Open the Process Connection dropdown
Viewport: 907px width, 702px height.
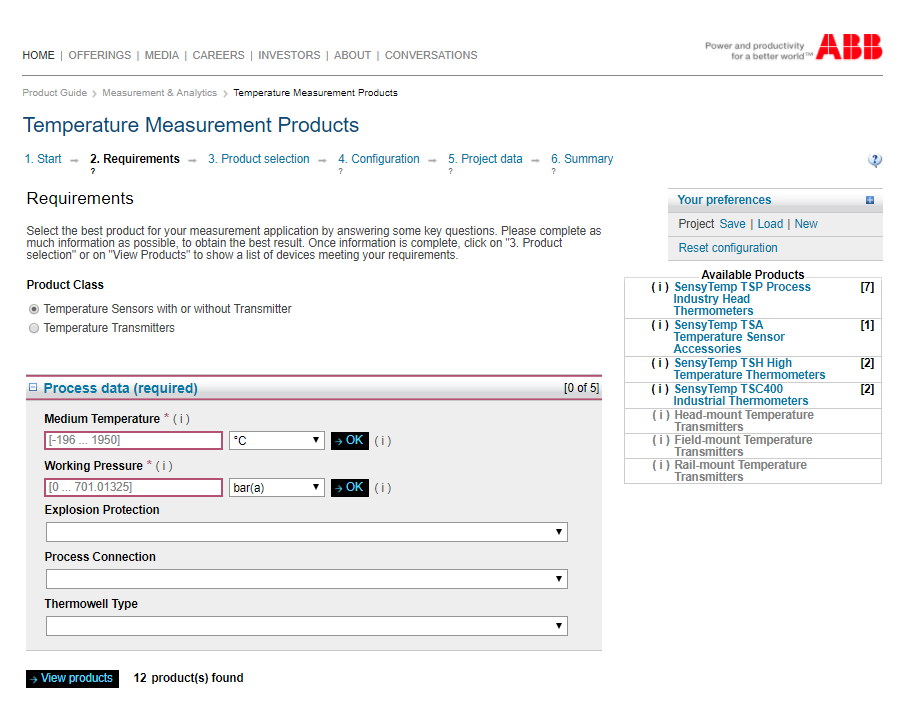click(307, 579)
